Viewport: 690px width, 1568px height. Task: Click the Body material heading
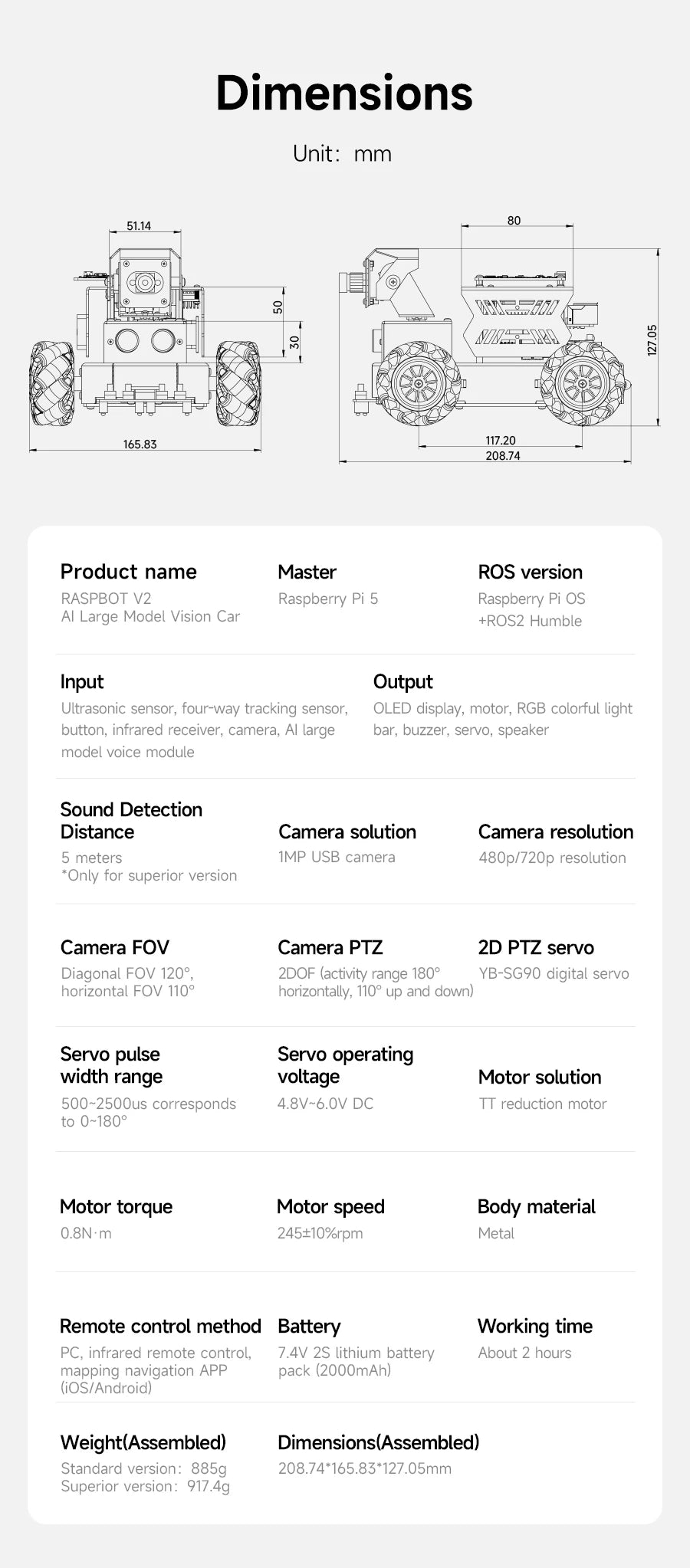pos(536,1206)
